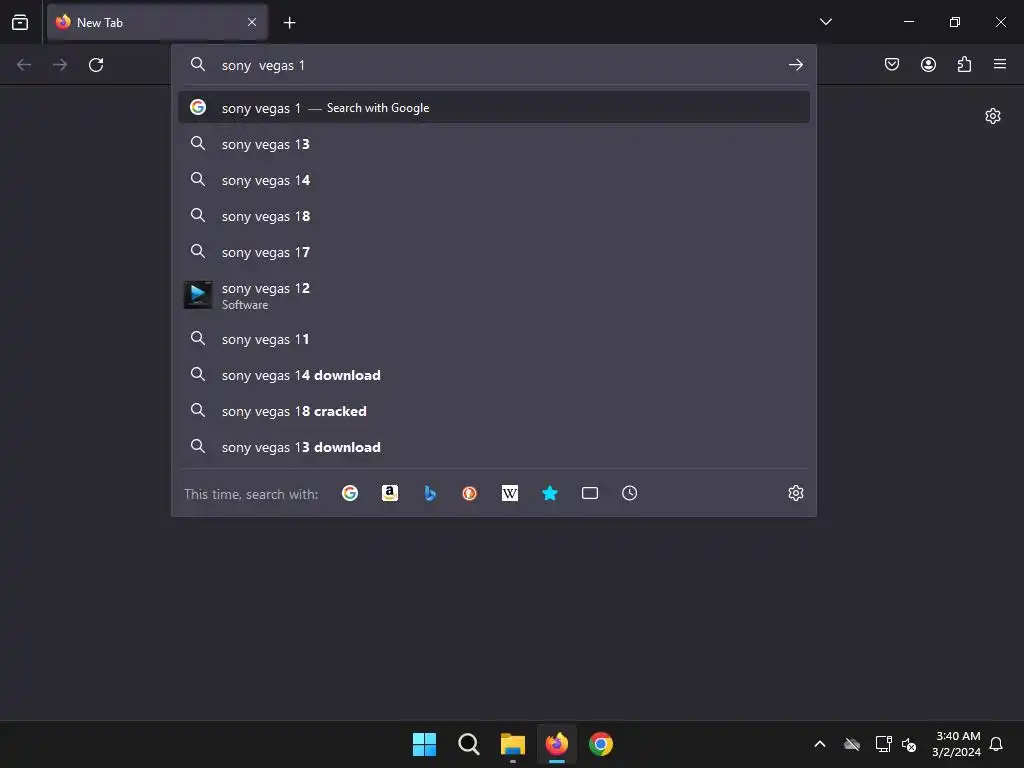Click the address bar search field

tap(496, 65)
